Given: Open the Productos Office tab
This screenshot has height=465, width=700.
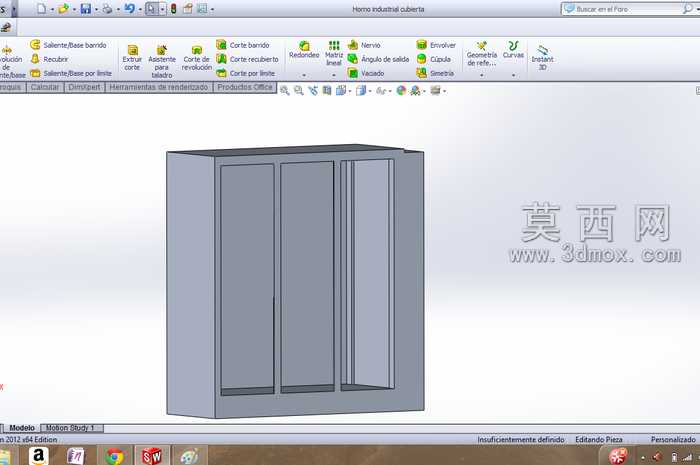Looking at the screenshot, I should coord(245,87).
